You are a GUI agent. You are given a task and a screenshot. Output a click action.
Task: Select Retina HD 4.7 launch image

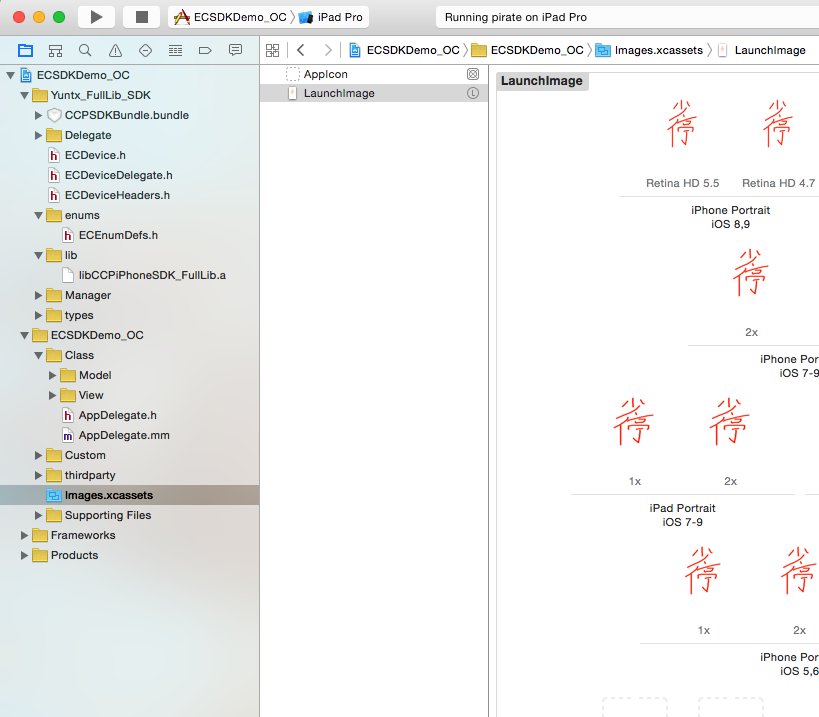778,124
